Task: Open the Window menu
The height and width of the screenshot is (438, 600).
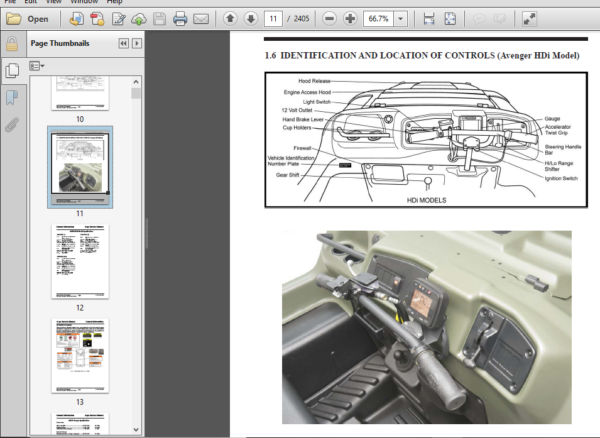Action: [84, 2]
